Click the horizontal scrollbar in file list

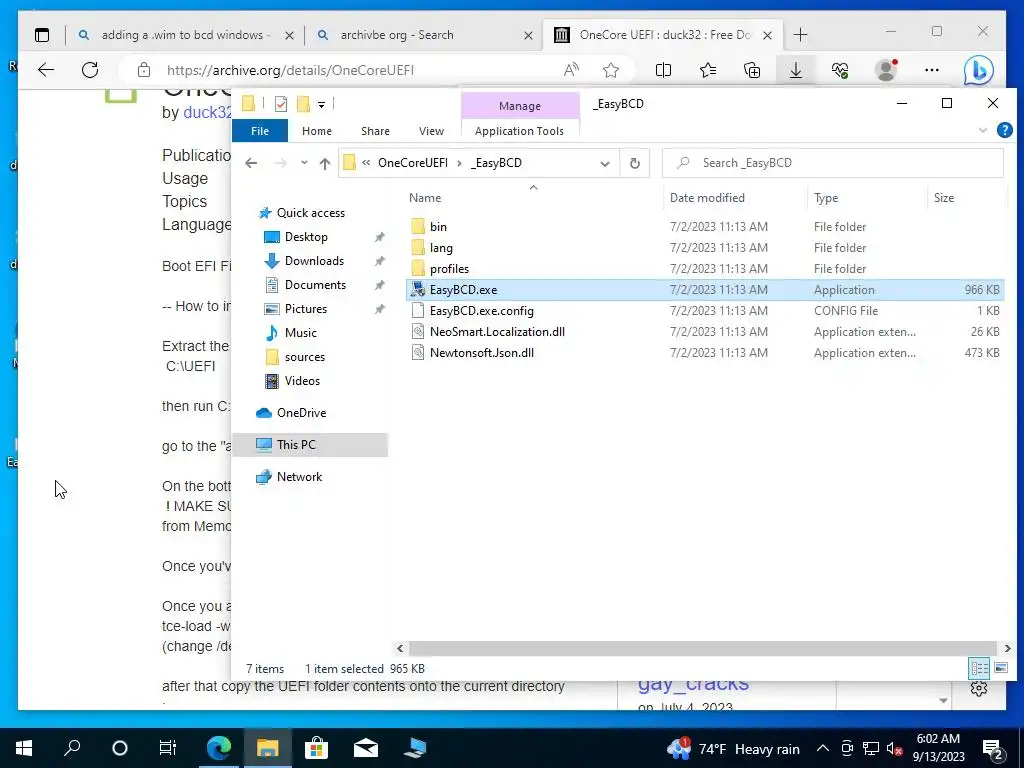pos(703,648)
